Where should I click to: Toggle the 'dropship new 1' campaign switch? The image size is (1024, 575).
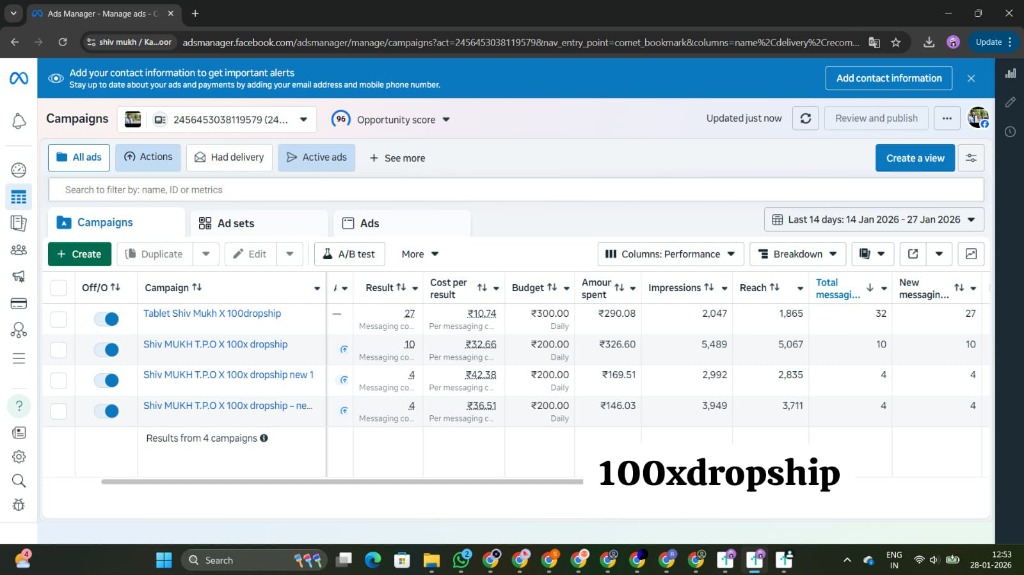point(106,380)
